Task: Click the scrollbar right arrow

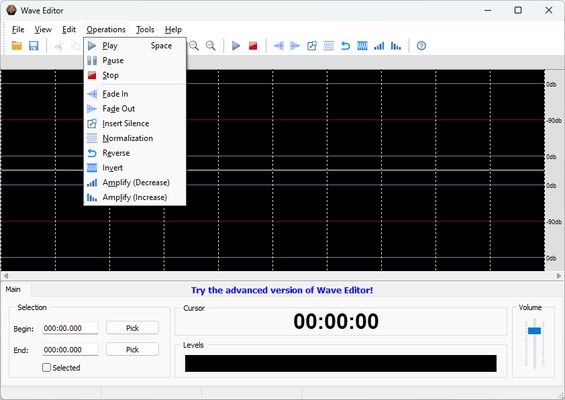Action: coord(559,276)
